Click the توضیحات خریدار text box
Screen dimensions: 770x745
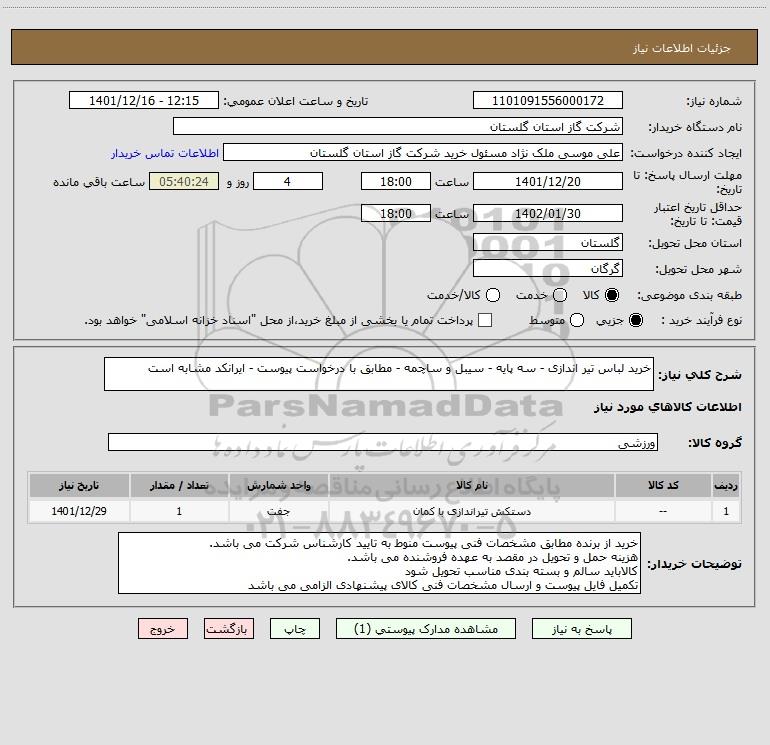379,563
